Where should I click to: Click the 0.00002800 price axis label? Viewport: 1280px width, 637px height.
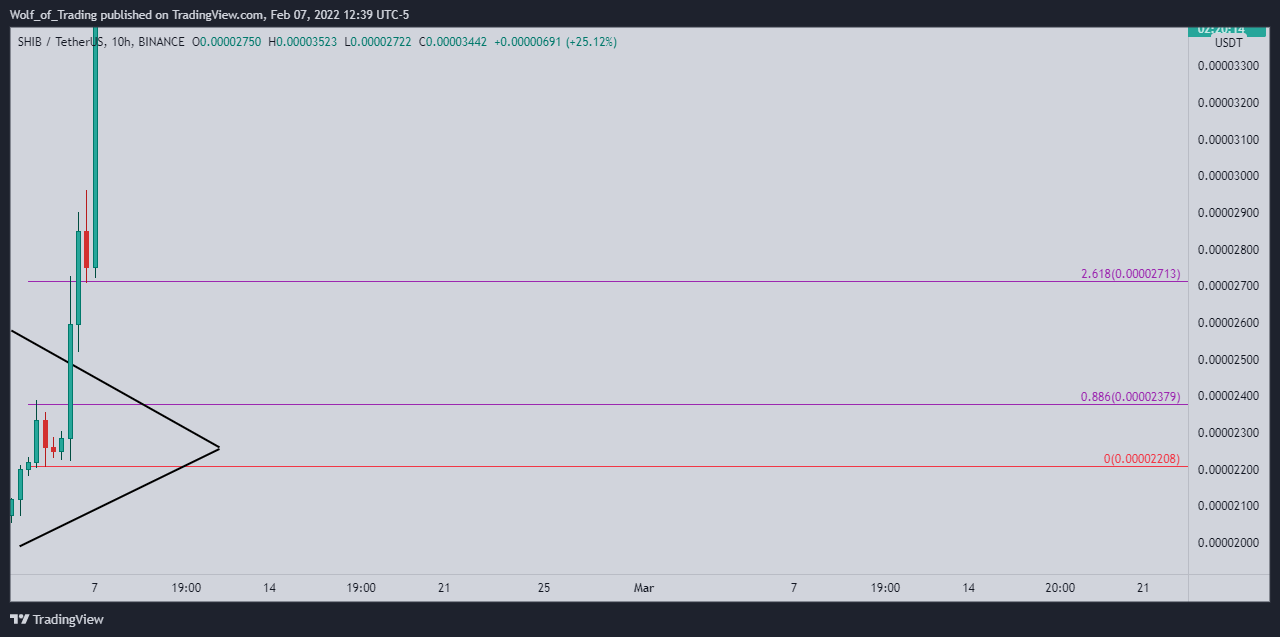tap(1228, 249)
